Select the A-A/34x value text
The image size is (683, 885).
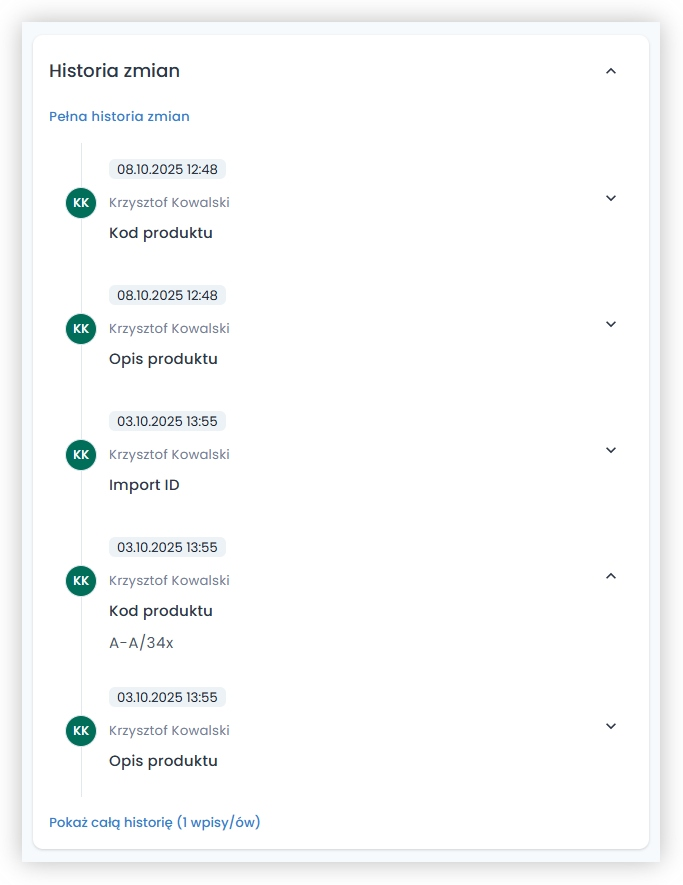(141, 643)
